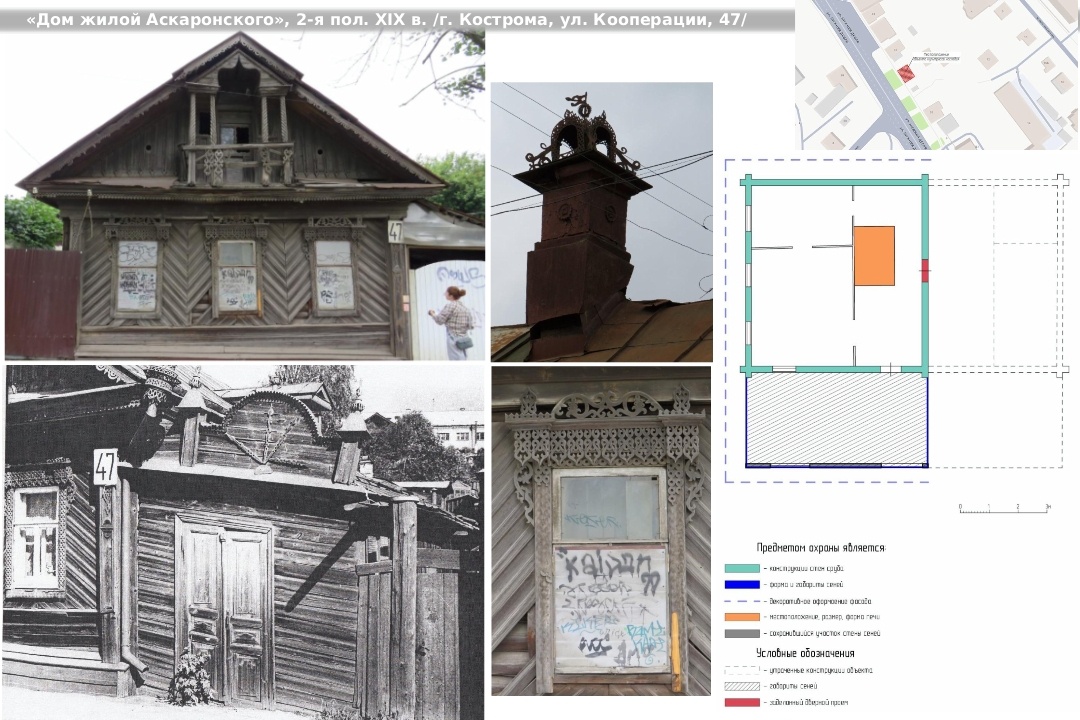
Task: Click the blue swatch for форма и габариты сеней
Action: point(742,585)
